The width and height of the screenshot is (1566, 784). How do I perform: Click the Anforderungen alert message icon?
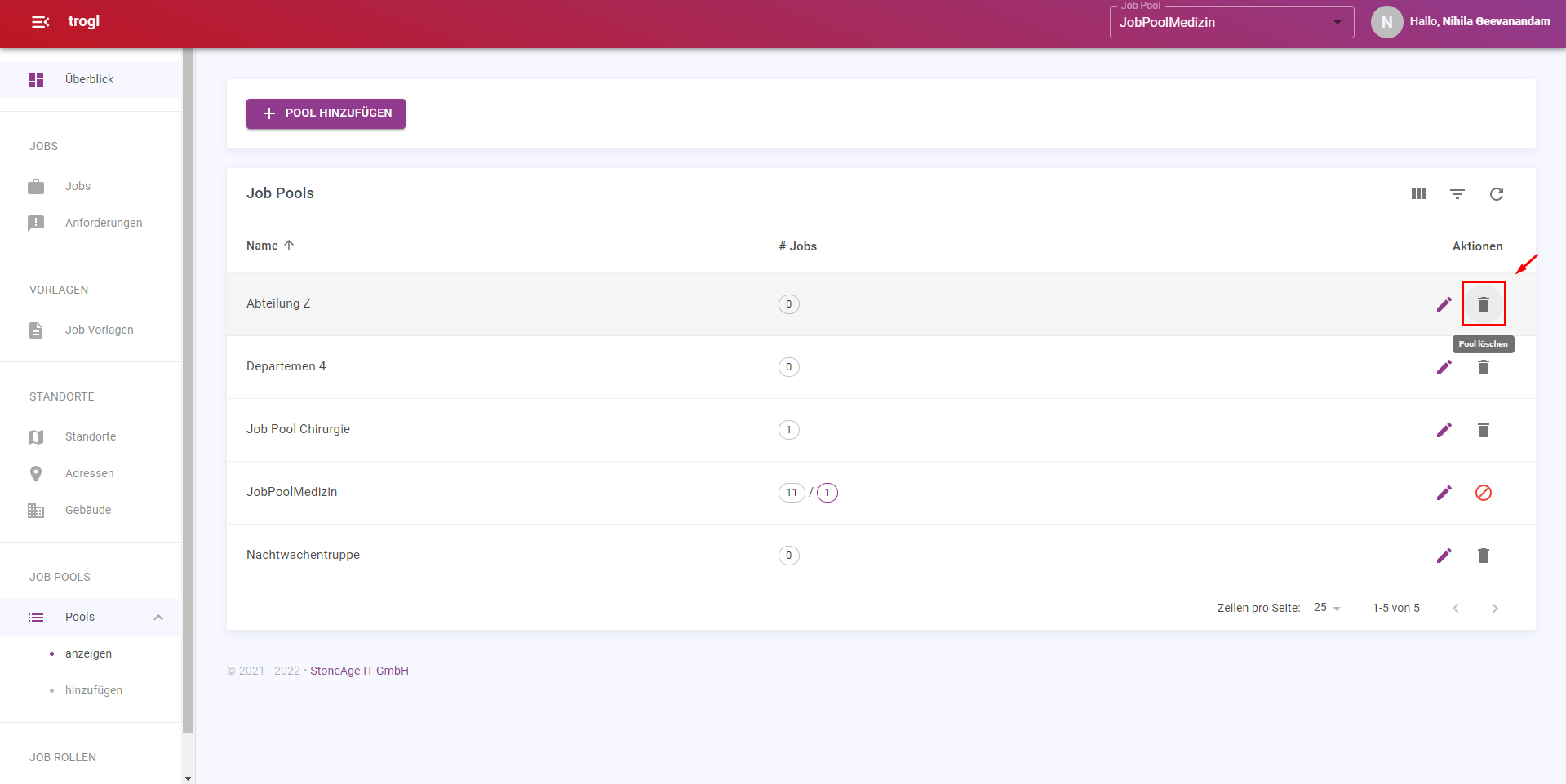[36, 224]
